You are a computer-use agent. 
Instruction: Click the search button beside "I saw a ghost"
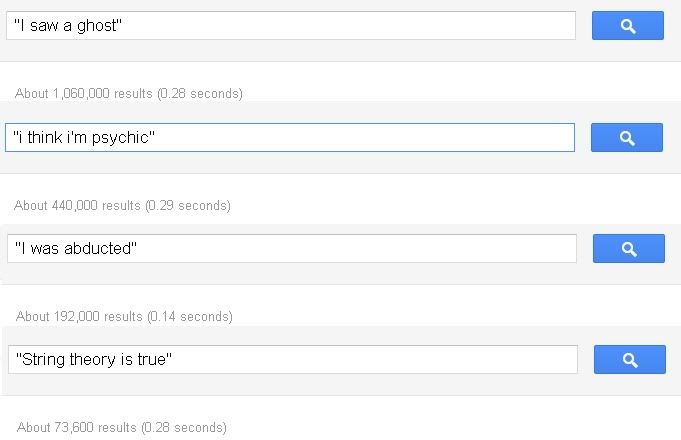click(628, 26)
